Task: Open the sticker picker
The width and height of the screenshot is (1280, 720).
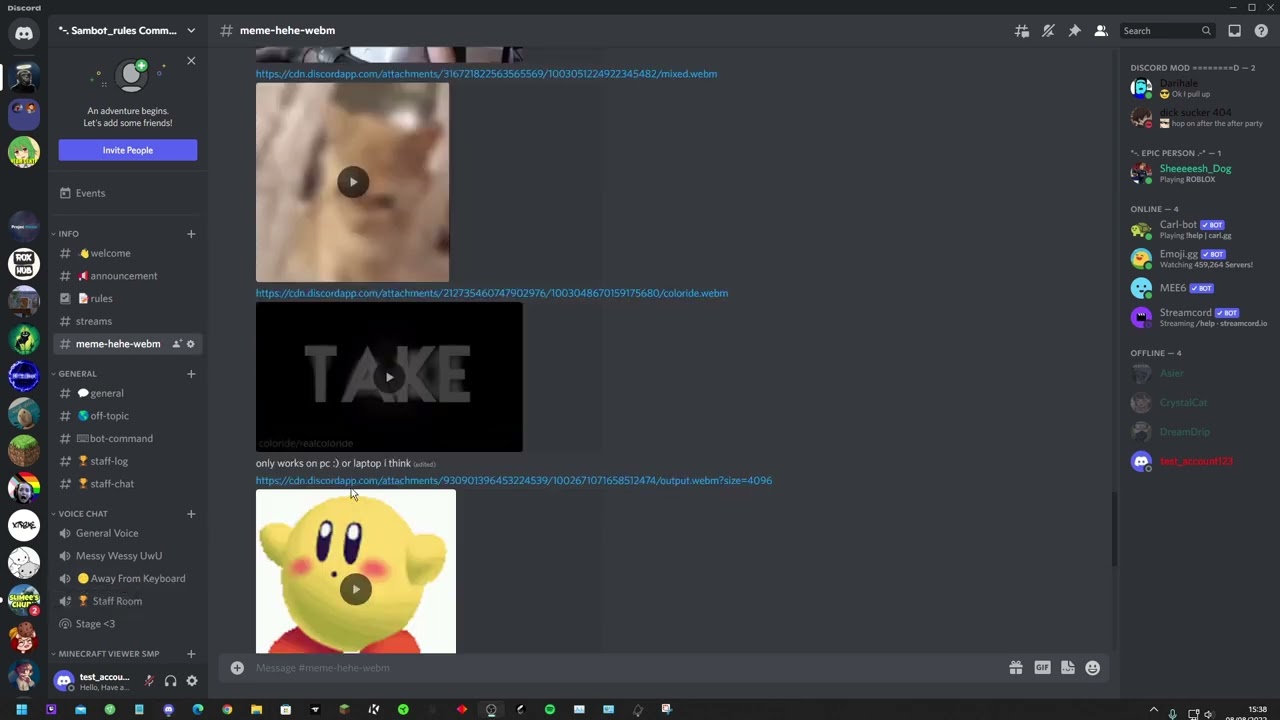Action: click(1068, 668)
